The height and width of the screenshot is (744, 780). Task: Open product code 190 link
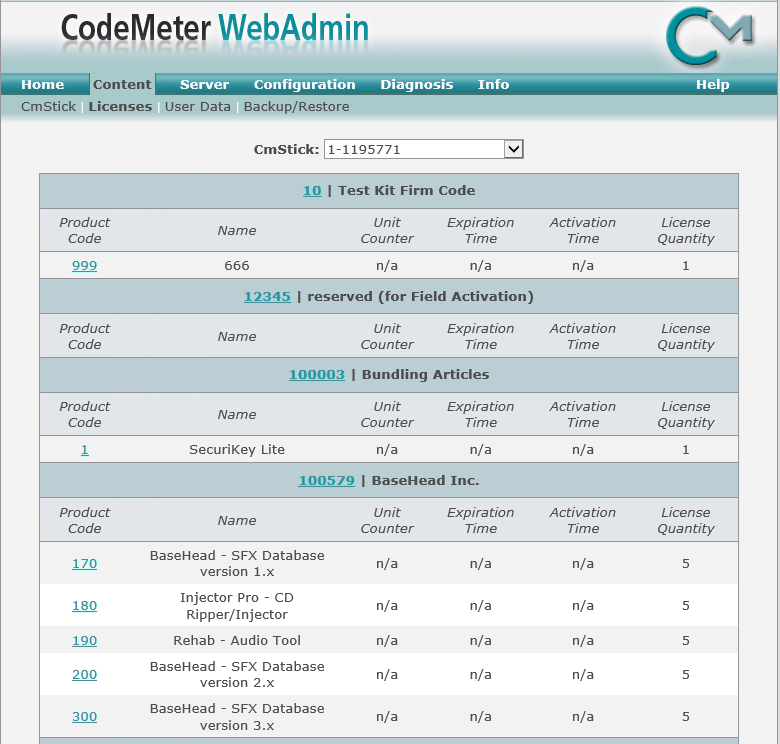pos(85,640)
